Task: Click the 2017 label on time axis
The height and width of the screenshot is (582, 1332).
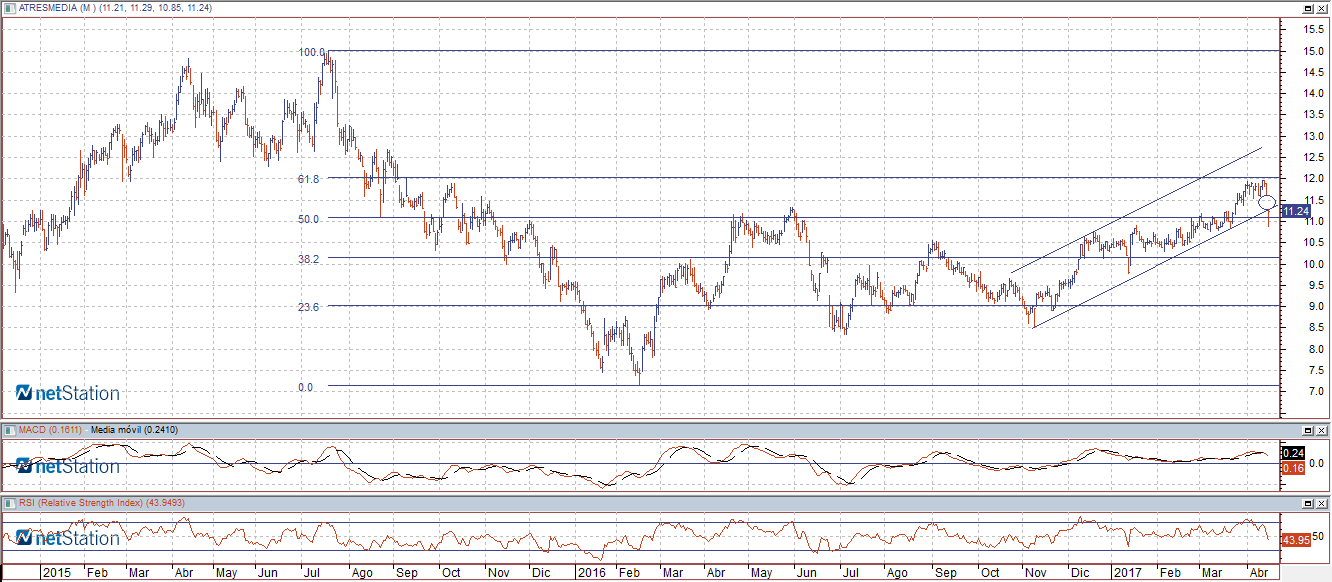Action: point(1128,573)
